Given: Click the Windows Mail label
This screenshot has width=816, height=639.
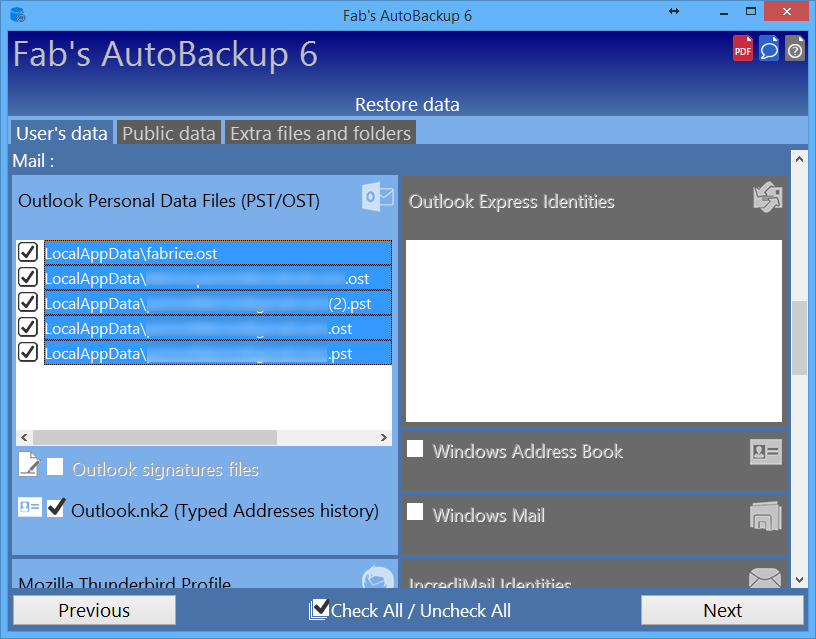Looking at the screenshot, I should click(x=489, y=515).
